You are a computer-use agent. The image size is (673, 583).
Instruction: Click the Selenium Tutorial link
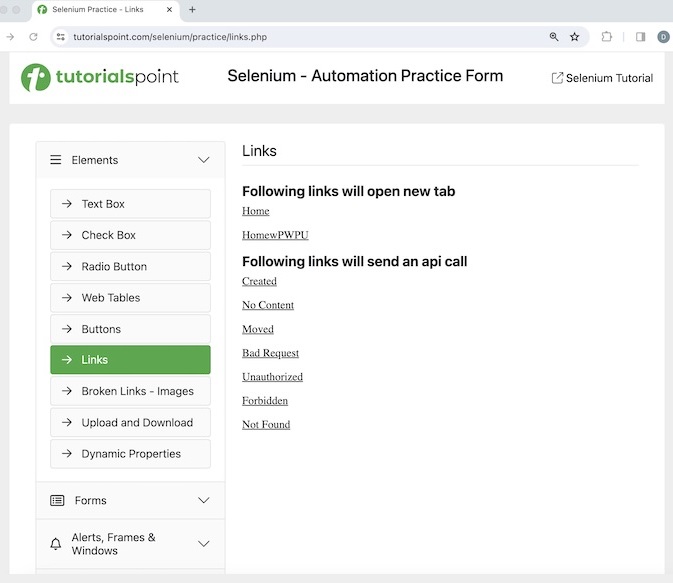pos(602,78)
